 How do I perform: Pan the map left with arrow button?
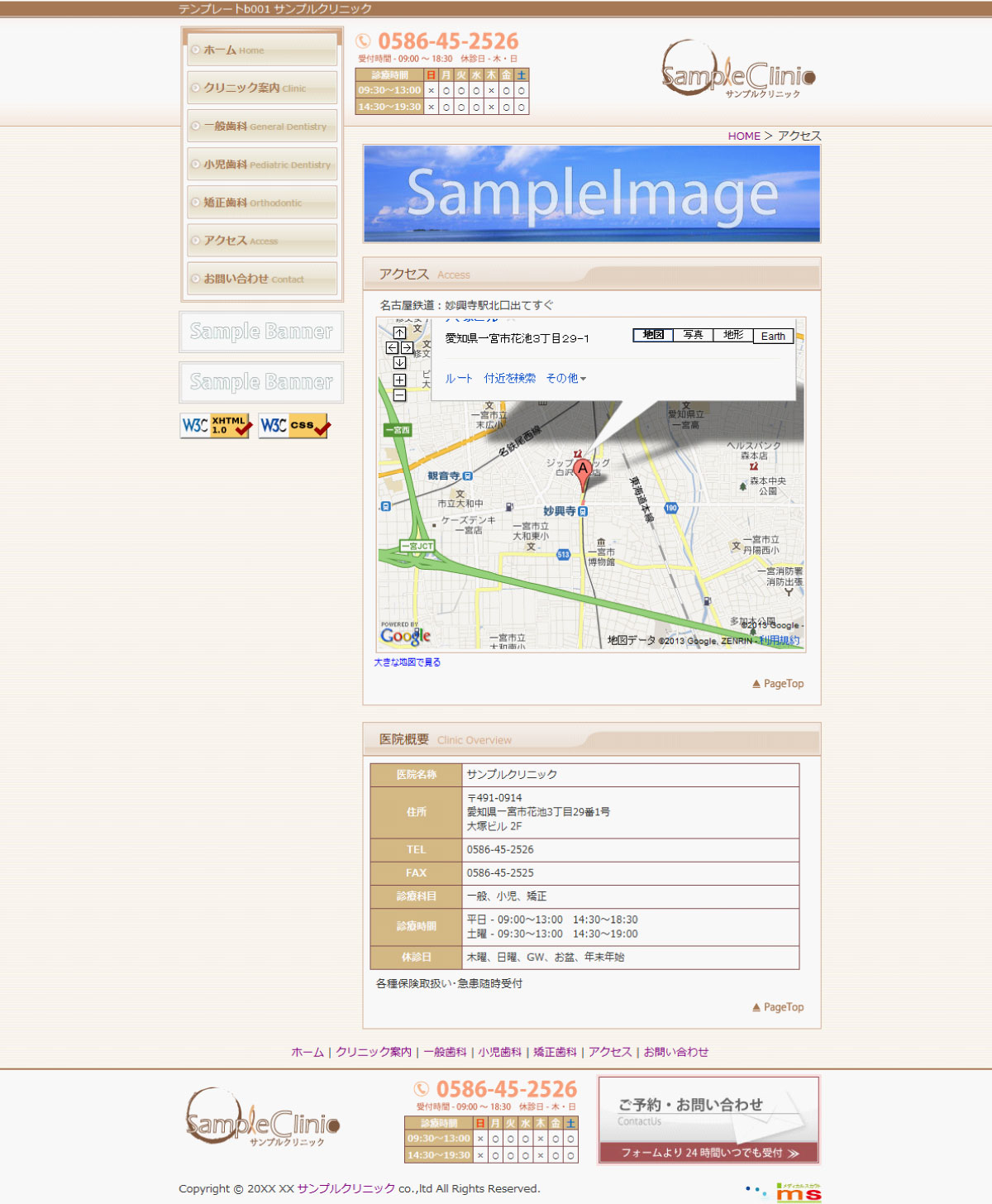(392, 348)
